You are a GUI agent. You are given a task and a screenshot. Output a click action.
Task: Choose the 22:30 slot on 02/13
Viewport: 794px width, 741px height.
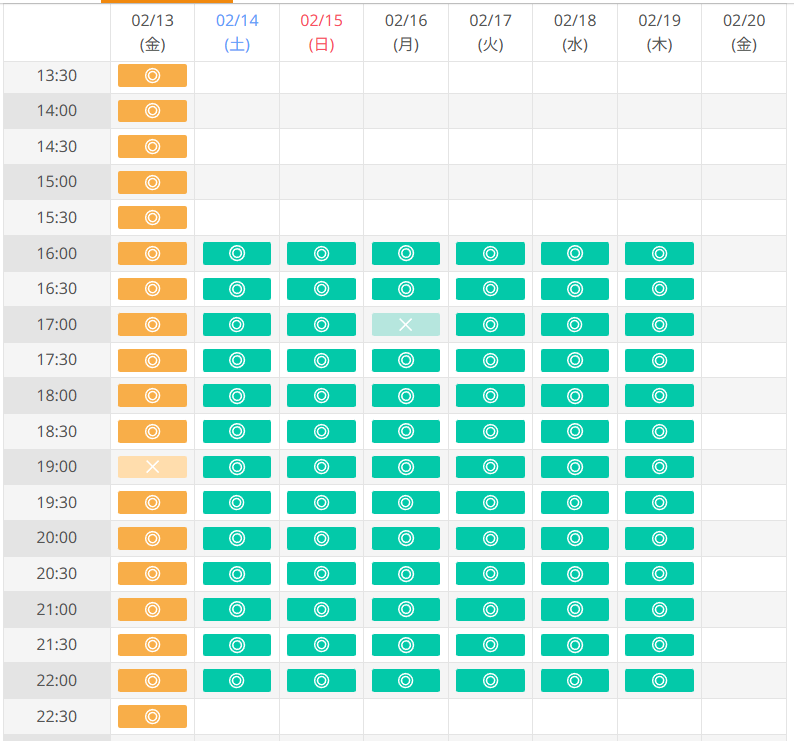tap(152, 716)
